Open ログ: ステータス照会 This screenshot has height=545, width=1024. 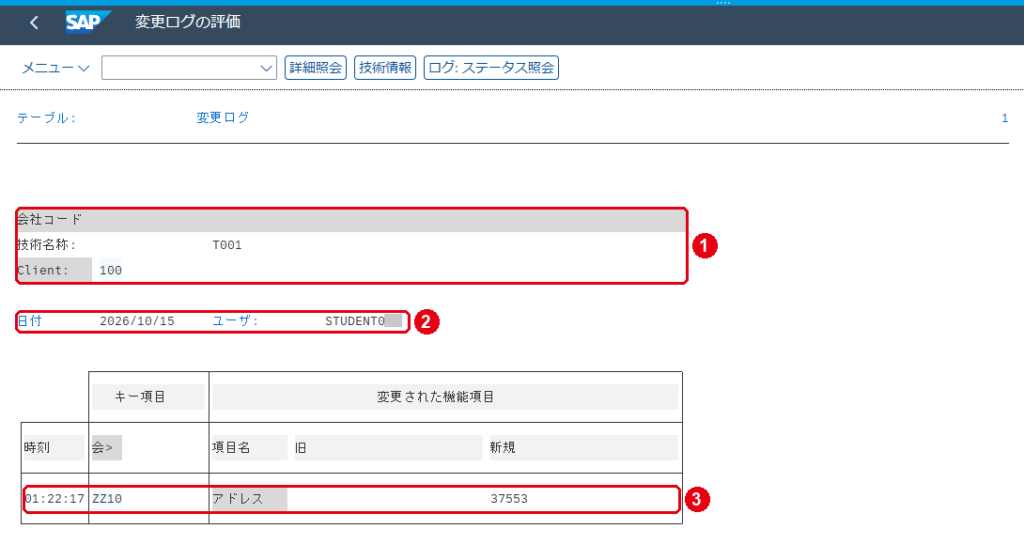[x=491, y=68]
